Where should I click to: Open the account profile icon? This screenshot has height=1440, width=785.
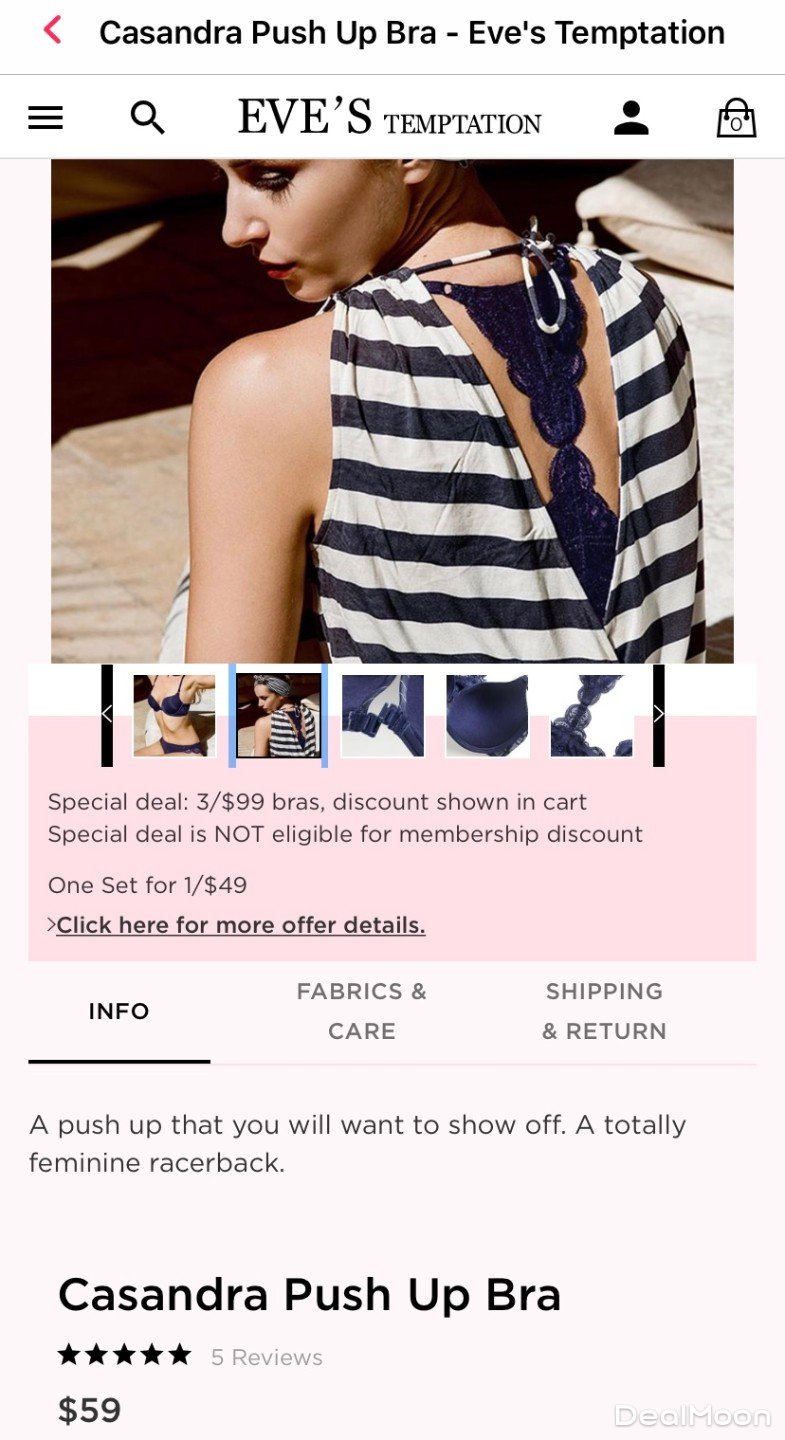[631, 118]
